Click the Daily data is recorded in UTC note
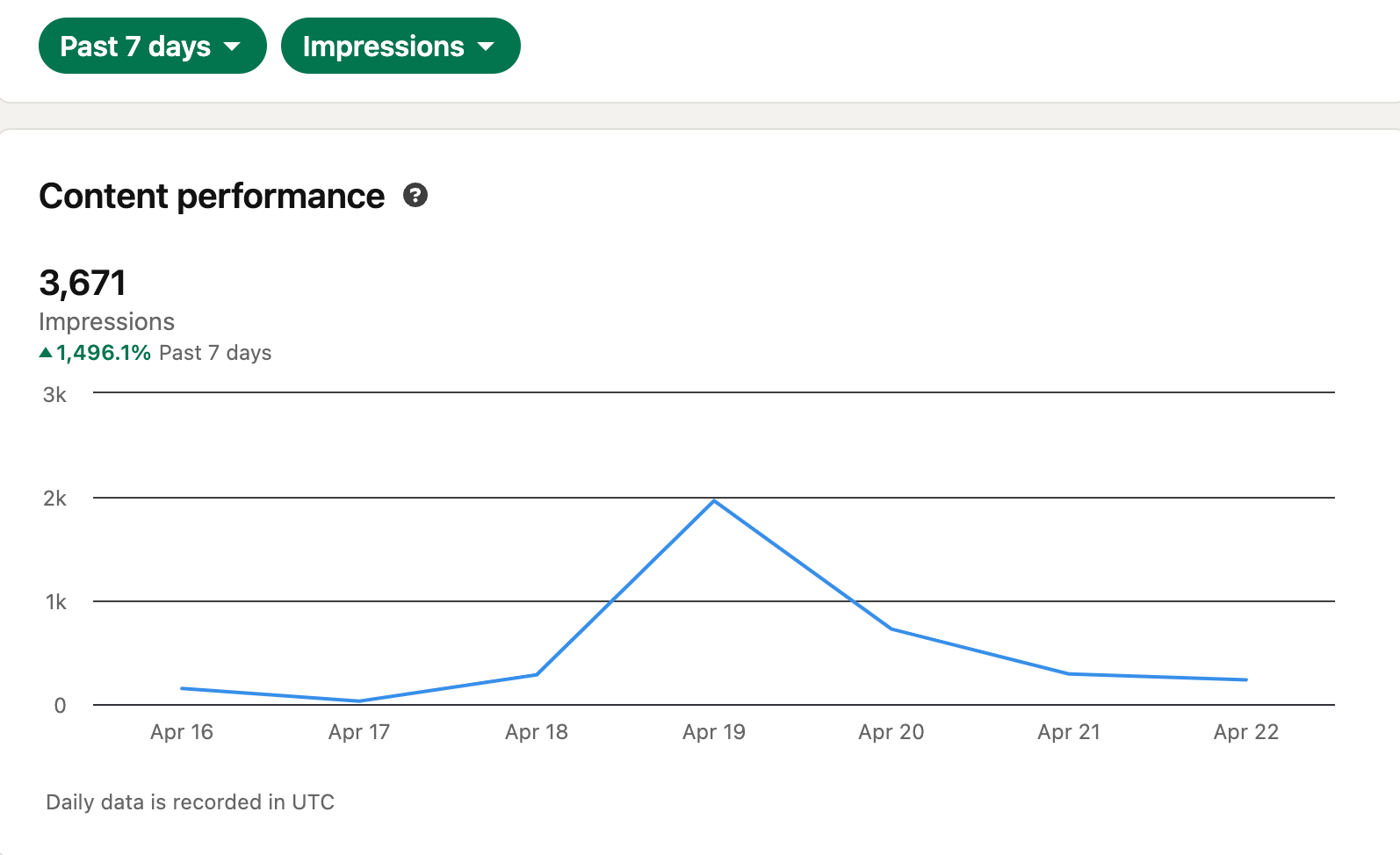 click(190, 802)
